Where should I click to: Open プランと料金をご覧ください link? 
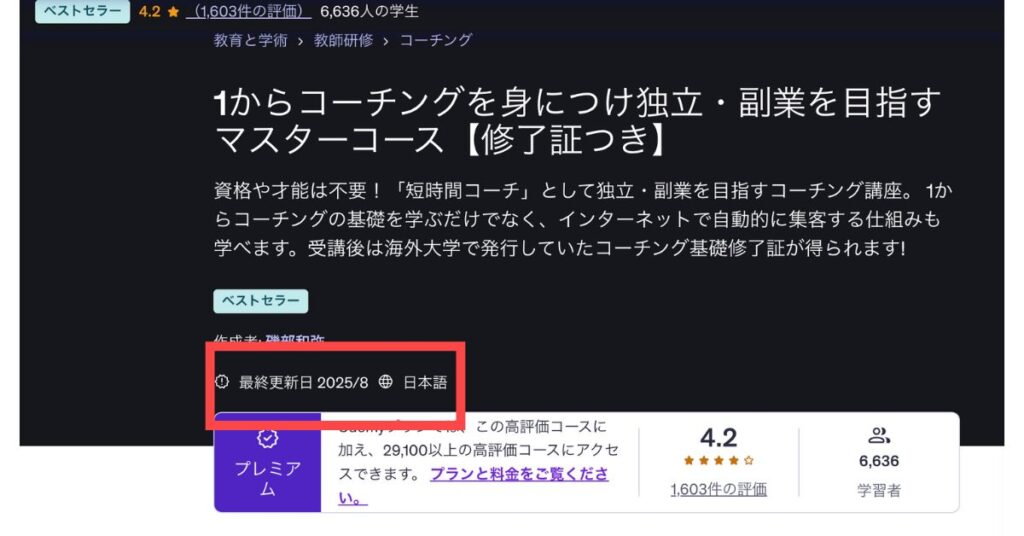click(473, 486)
